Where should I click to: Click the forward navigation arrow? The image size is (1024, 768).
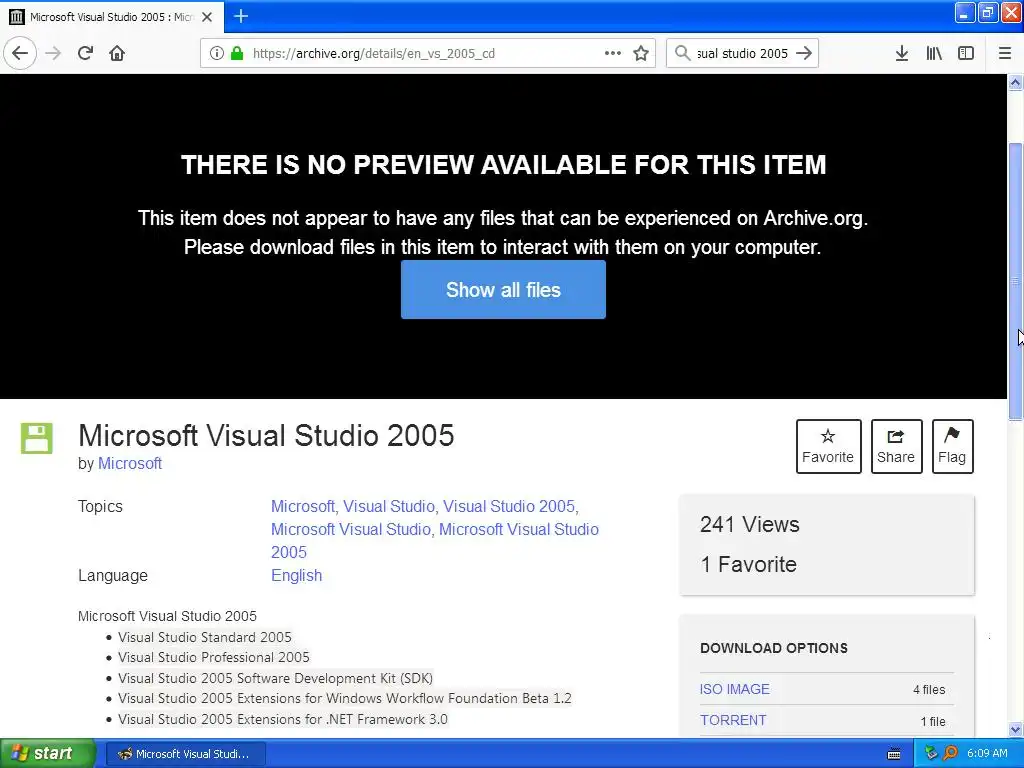pyautogui.click(x=53, y=53)
